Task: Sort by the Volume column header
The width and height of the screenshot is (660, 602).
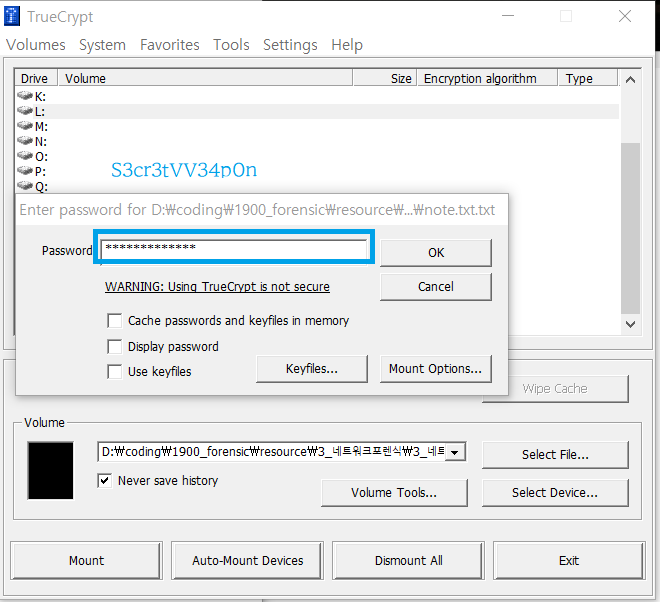Action: click(x=205, y=78)
